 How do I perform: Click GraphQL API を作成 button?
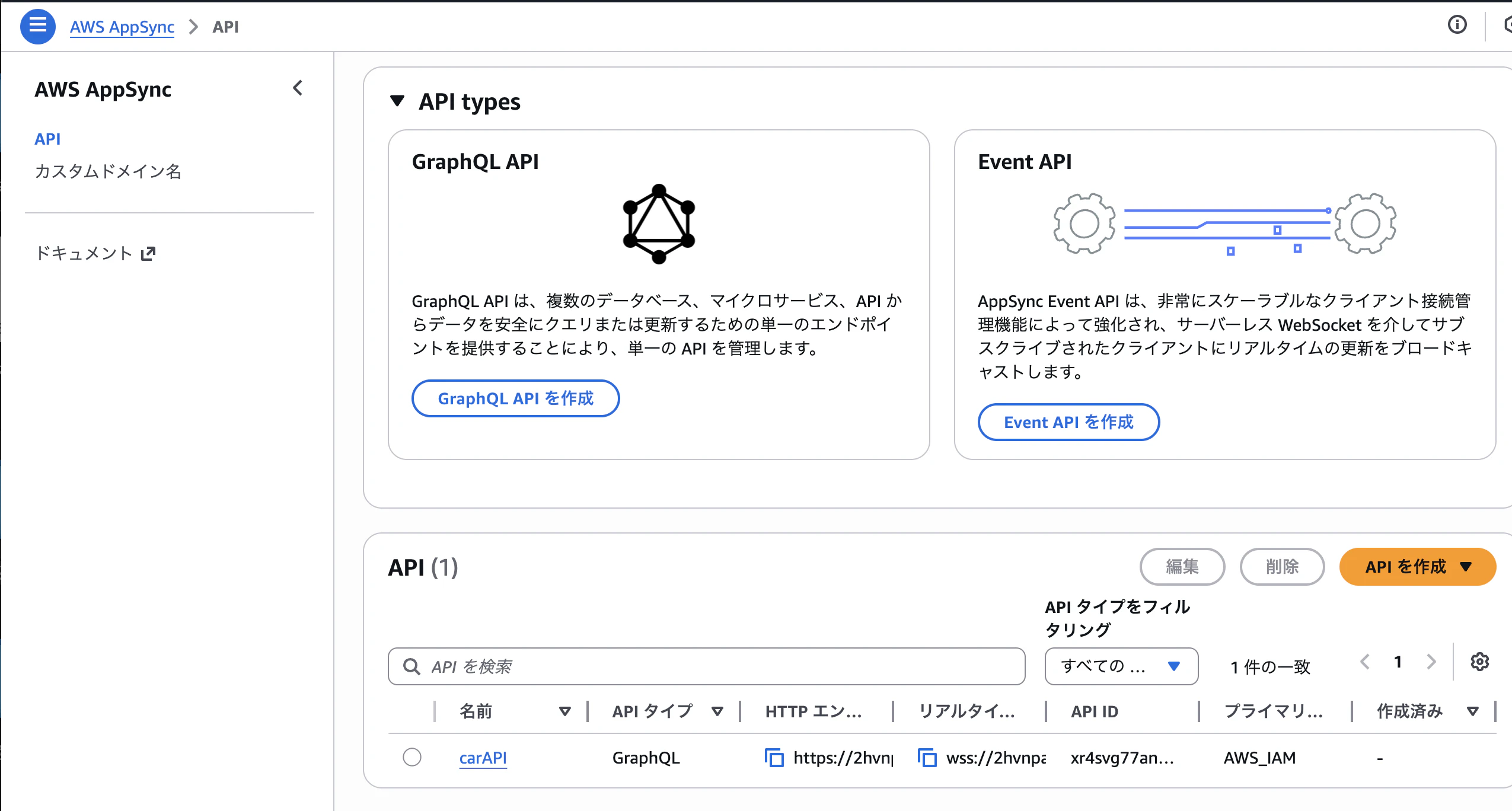coord(516,398)
